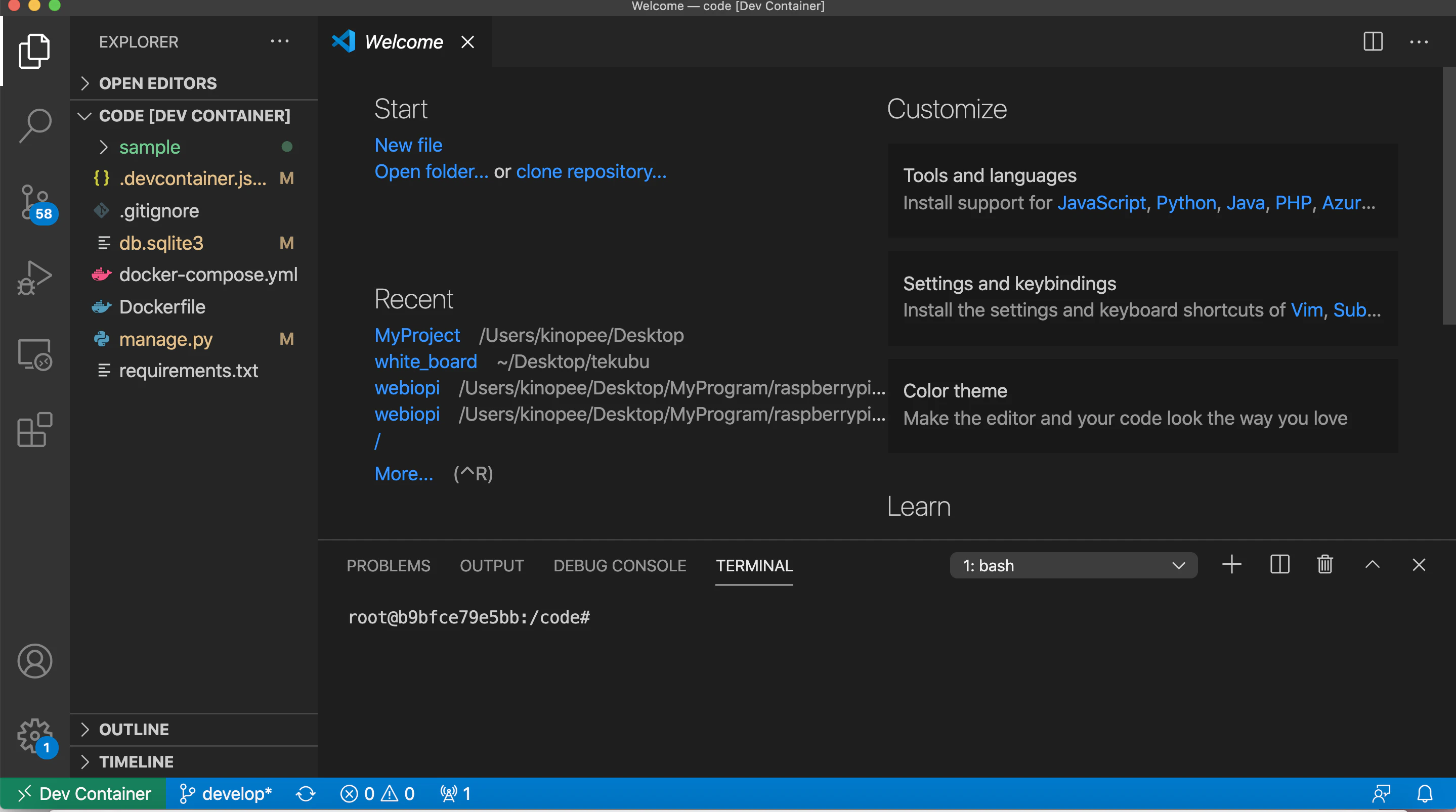
Task: Open editor more actions ellipsis
Action: coord(1419,42)
